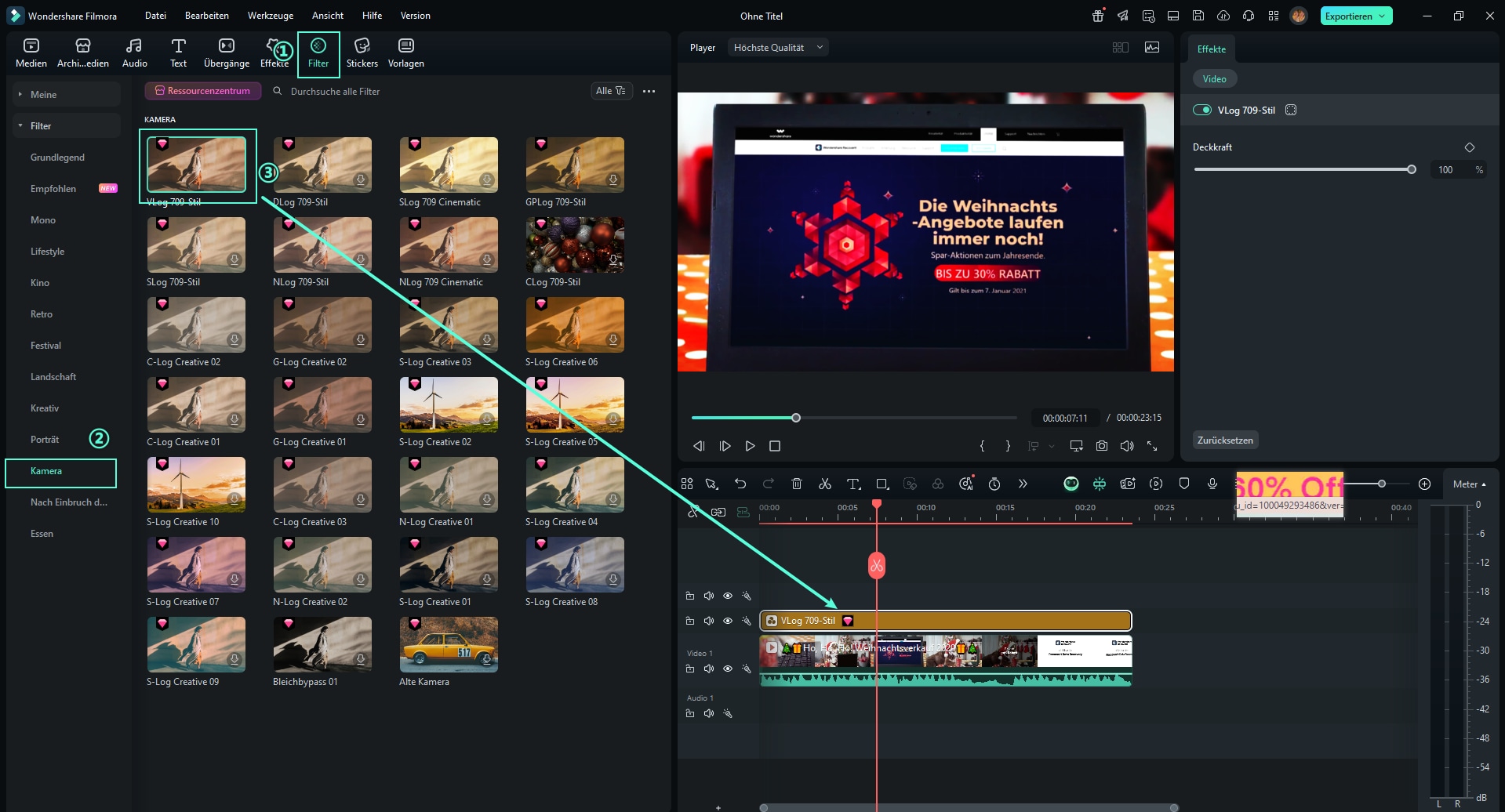Image resolution: width=1505 pixels, height=812 pixels.
Task: Toggle lock on the Audio 1 track
Action: pos(690,713)
